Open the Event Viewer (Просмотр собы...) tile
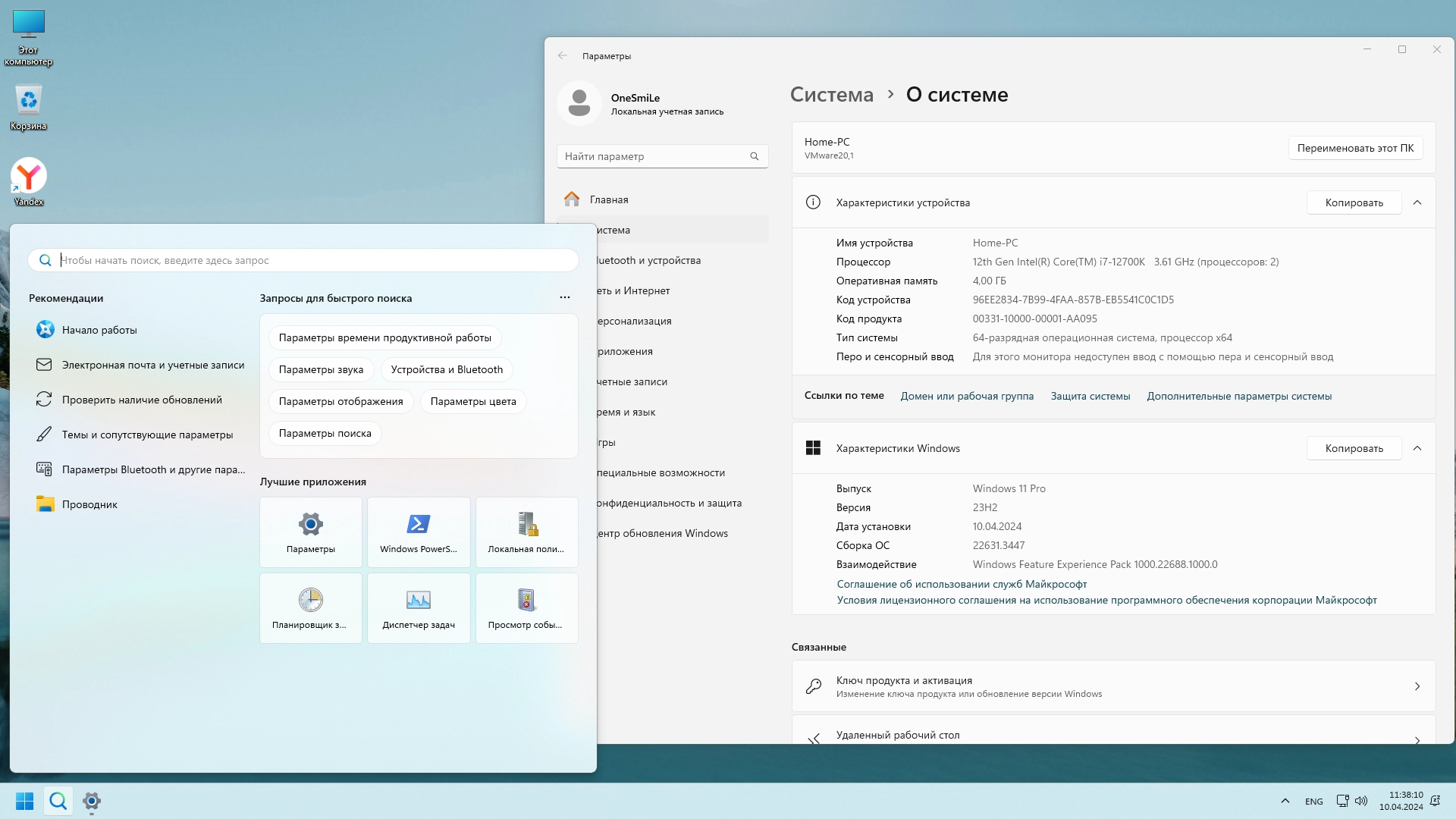Viewport: 1456px width, 819px height. [526, 608]
